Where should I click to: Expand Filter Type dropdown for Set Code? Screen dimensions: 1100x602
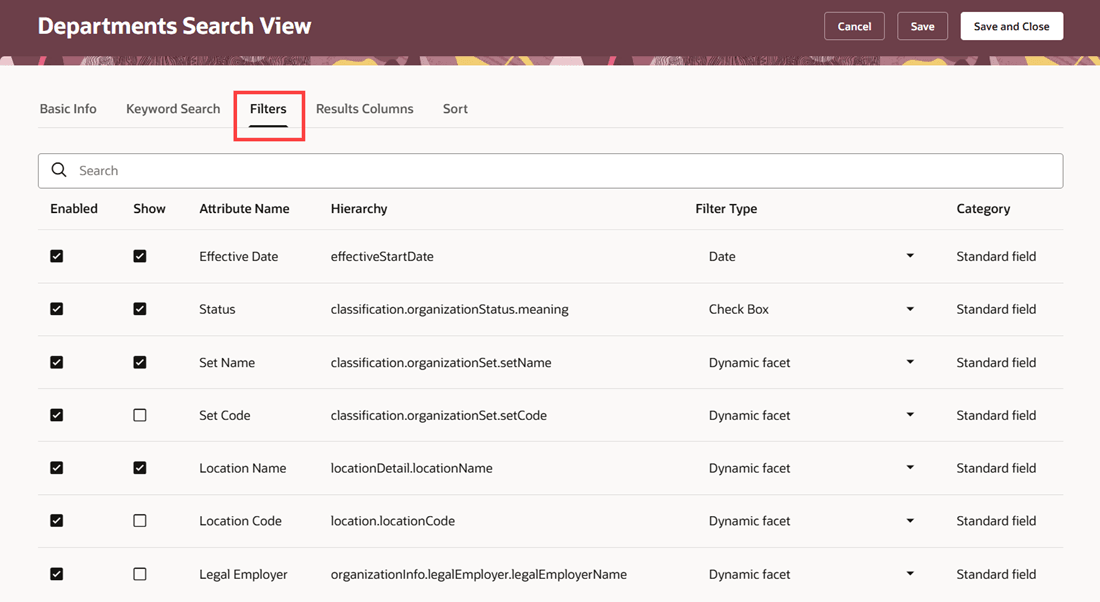910,415
